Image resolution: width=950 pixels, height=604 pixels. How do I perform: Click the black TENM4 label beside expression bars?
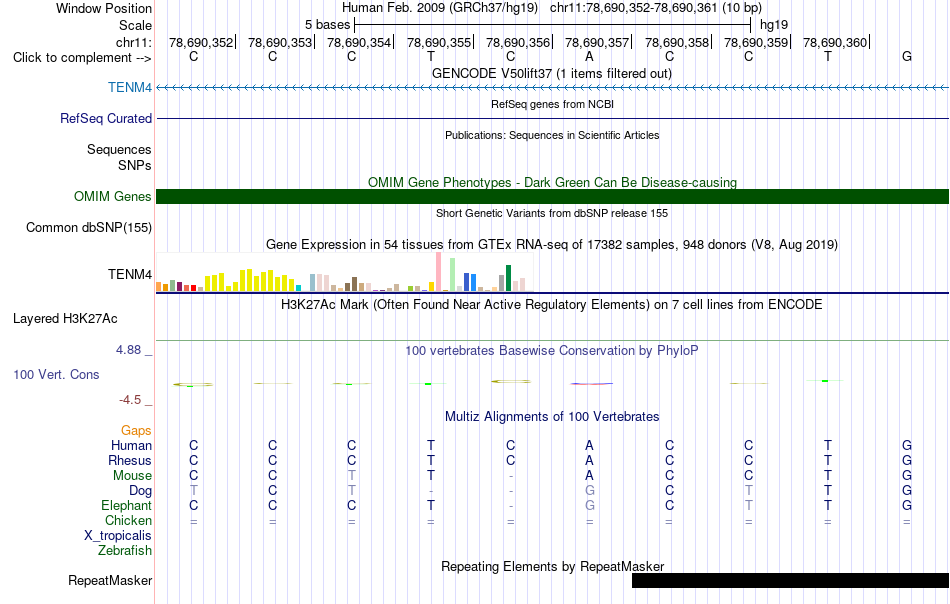[x=130, y=274]
